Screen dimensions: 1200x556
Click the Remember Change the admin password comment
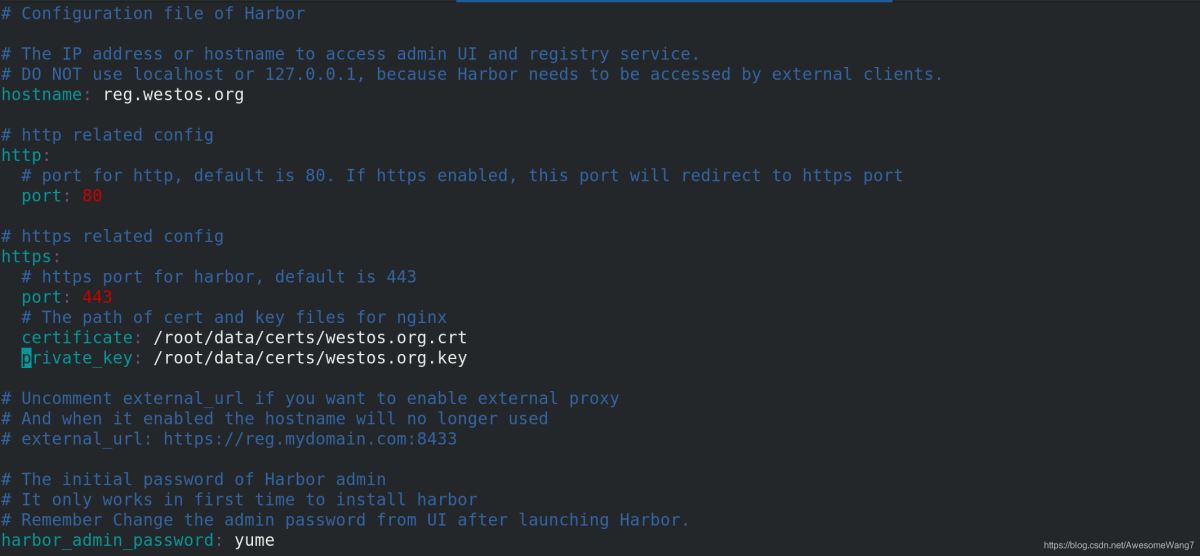pyautogui.click(x=345, y=520)
